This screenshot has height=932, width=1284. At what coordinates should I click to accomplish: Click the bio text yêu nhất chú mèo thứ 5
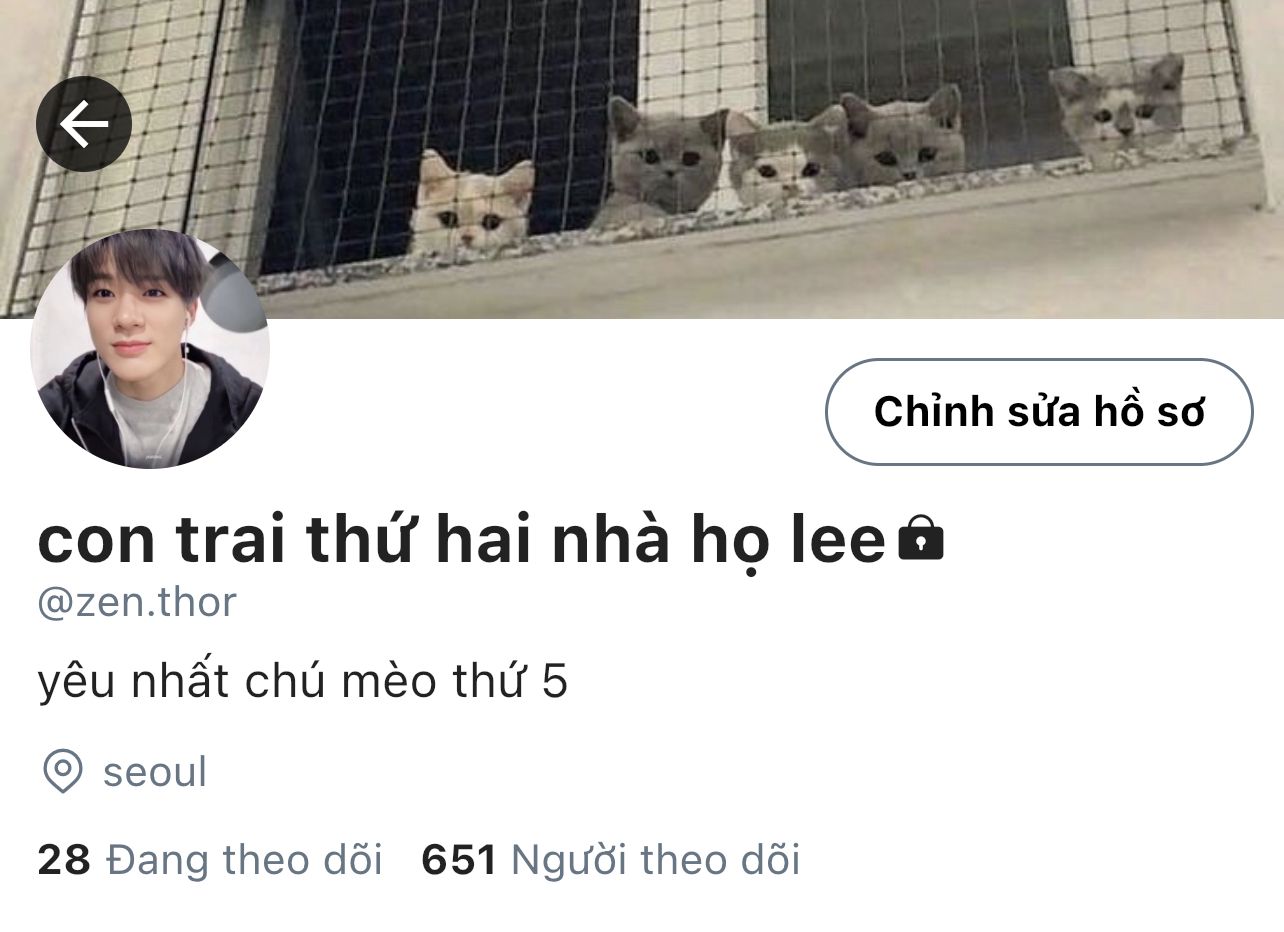click(x=303, y=682)
